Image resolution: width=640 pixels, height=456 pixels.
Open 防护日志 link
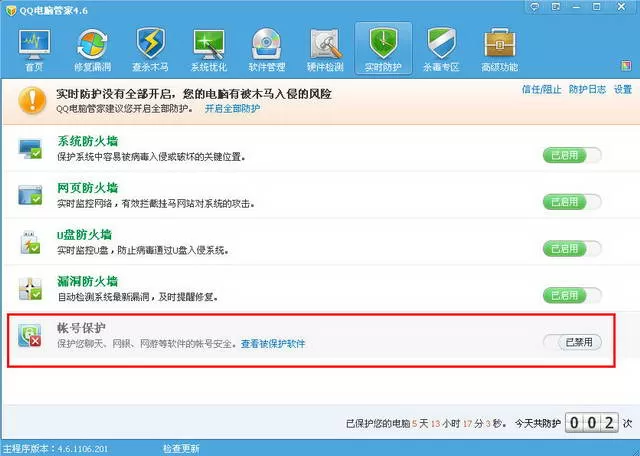tap(587, 89)
